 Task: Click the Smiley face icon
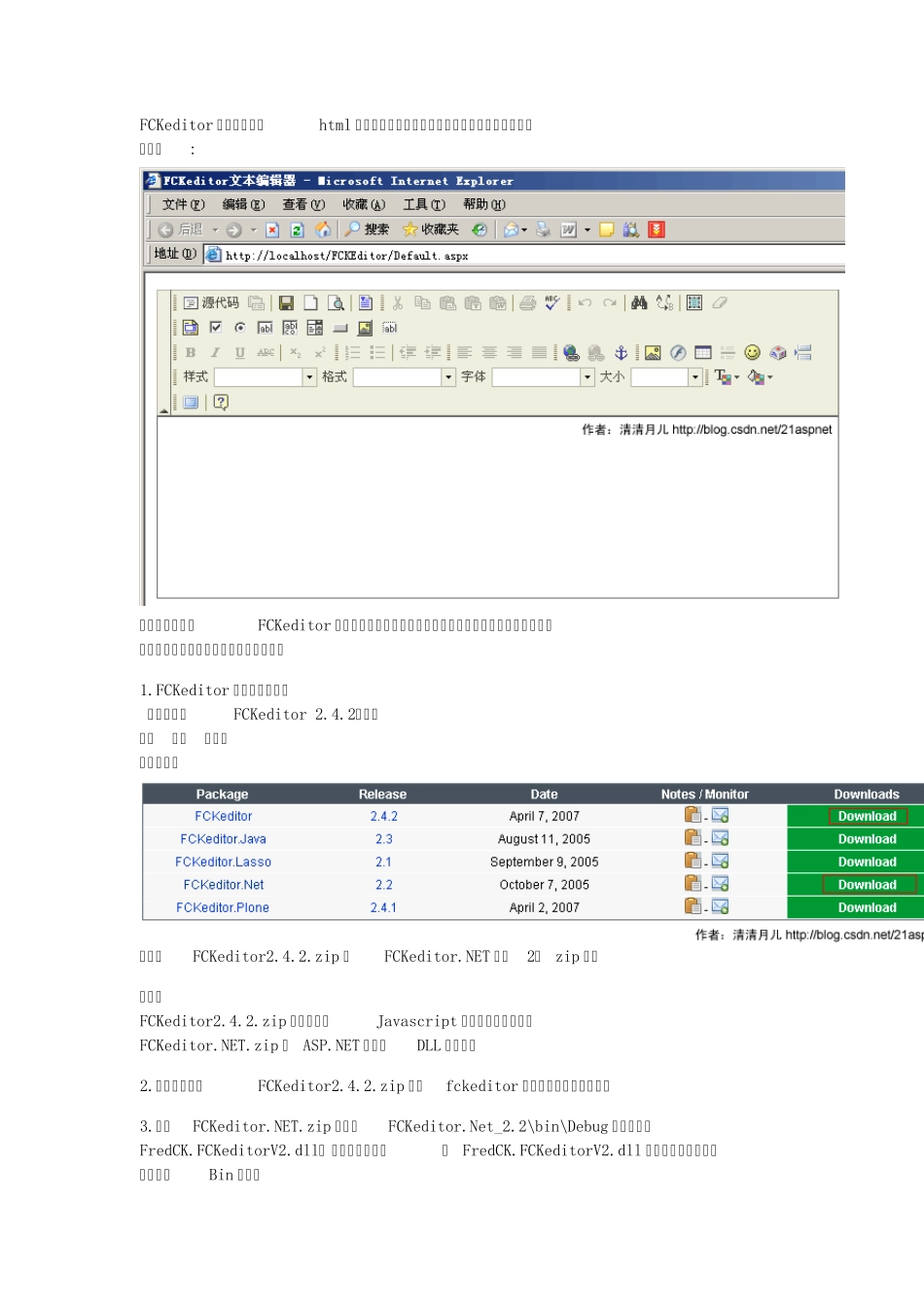pyautogui.click(x=753, y=353)
